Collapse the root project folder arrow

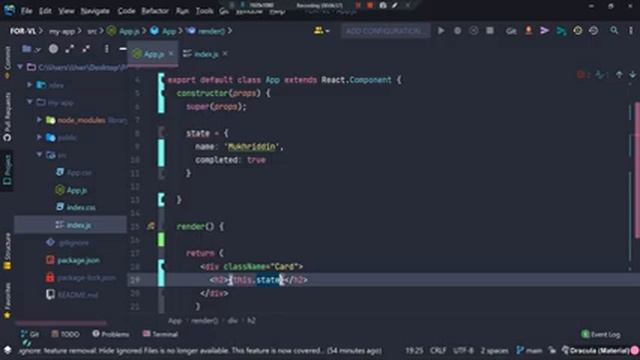20,67
